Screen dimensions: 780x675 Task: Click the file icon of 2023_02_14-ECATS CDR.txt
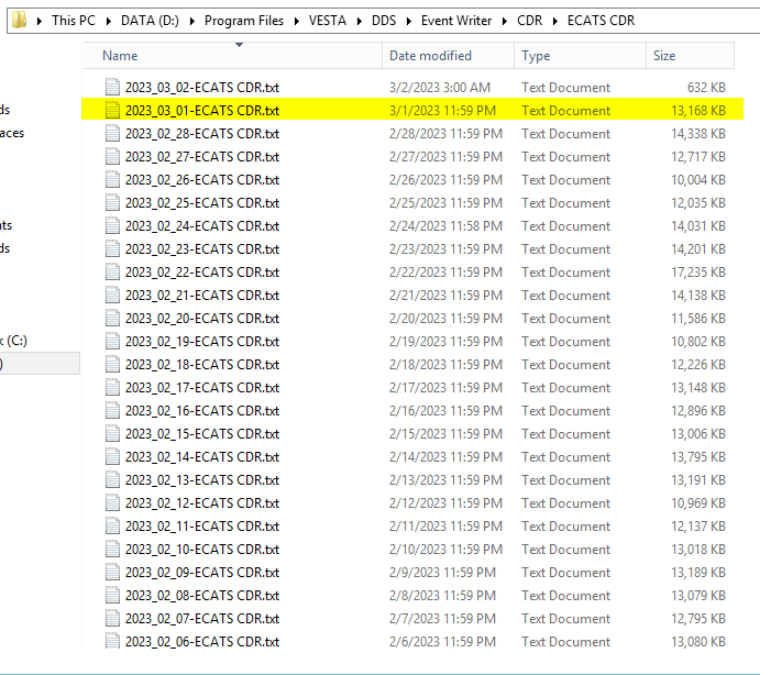pos(112,457)
